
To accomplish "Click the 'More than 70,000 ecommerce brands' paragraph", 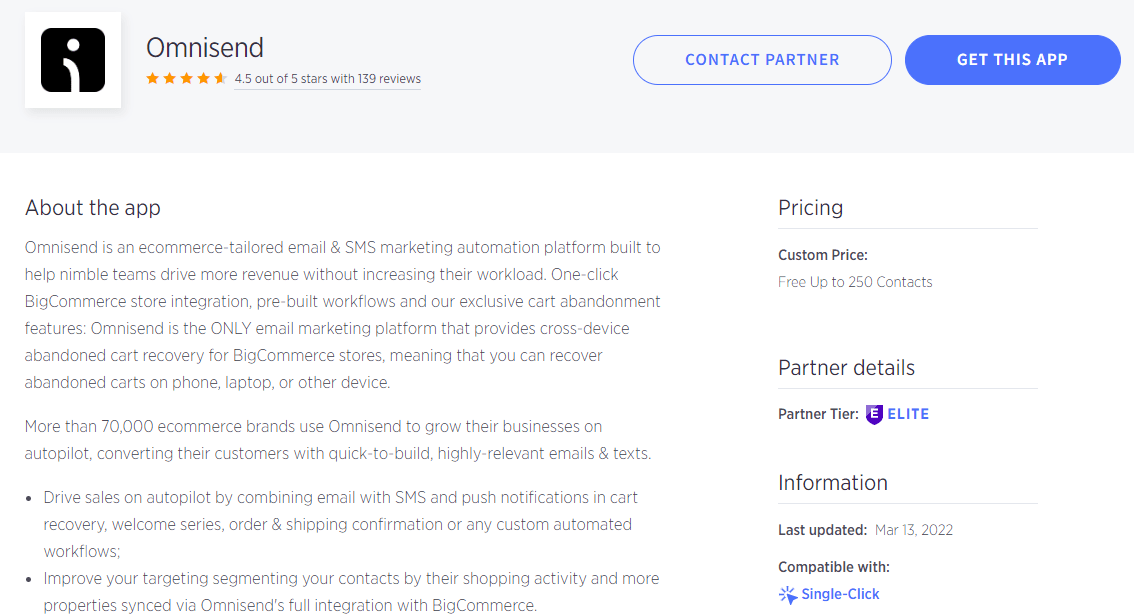I will [338, 440].
